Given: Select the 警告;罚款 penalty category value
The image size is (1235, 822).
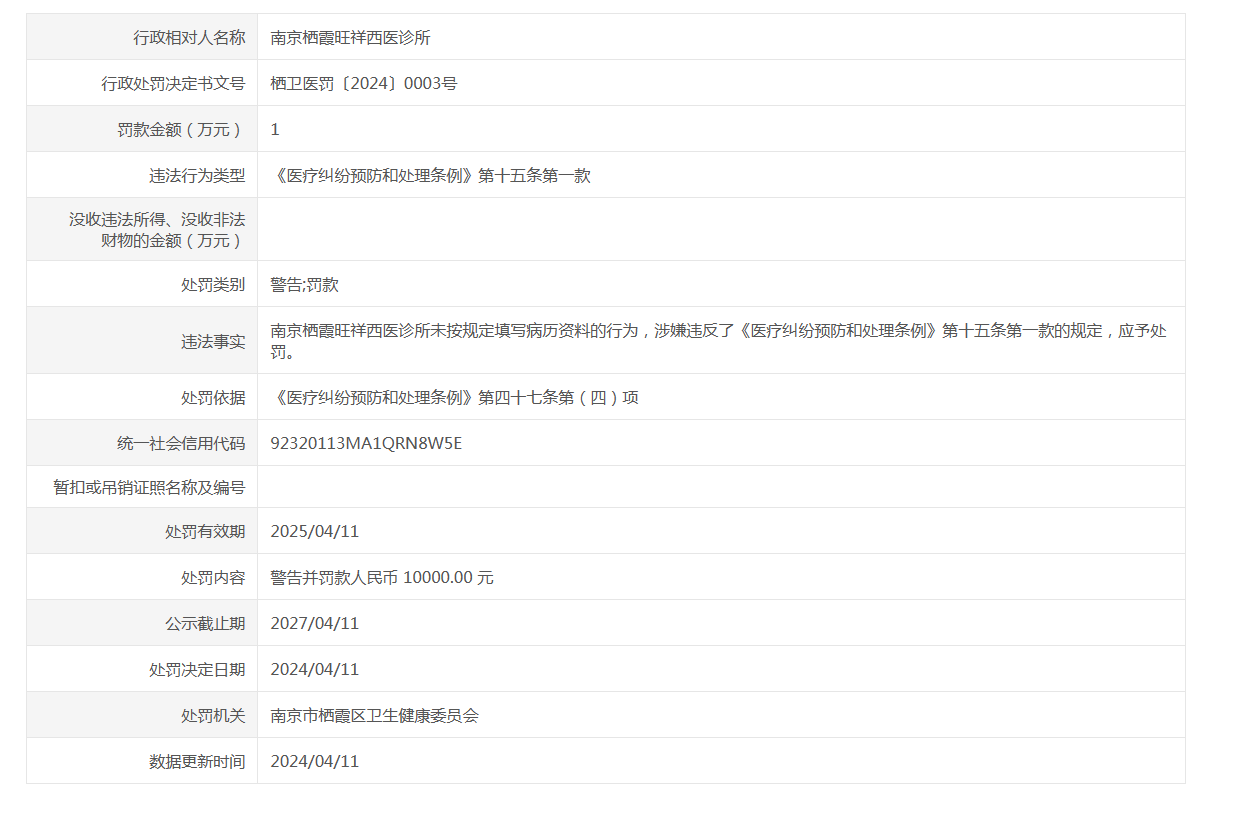Looking at the screenshot, I should tap(305, 285).
